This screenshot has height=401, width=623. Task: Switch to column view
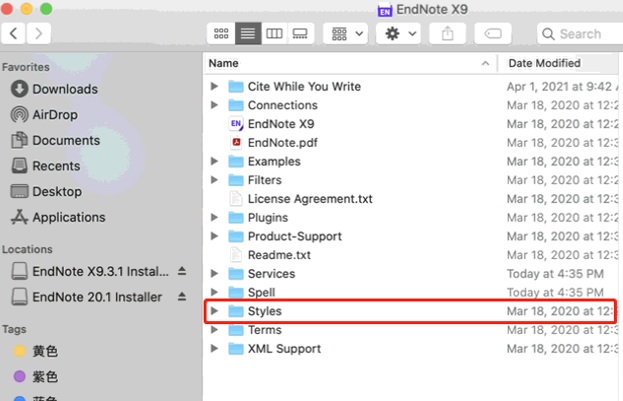[274, 33]
